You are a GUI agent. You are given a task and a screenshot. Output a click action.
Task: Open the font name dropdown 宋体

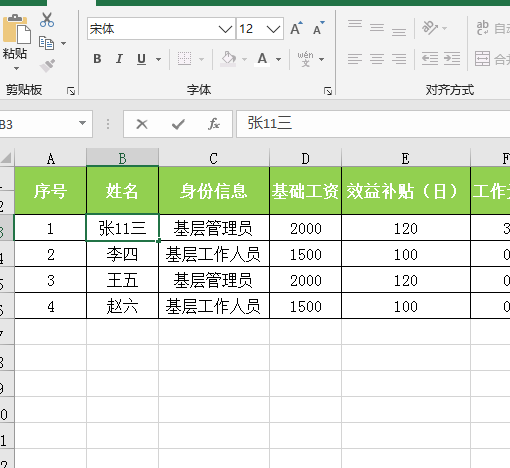(225, 29)
